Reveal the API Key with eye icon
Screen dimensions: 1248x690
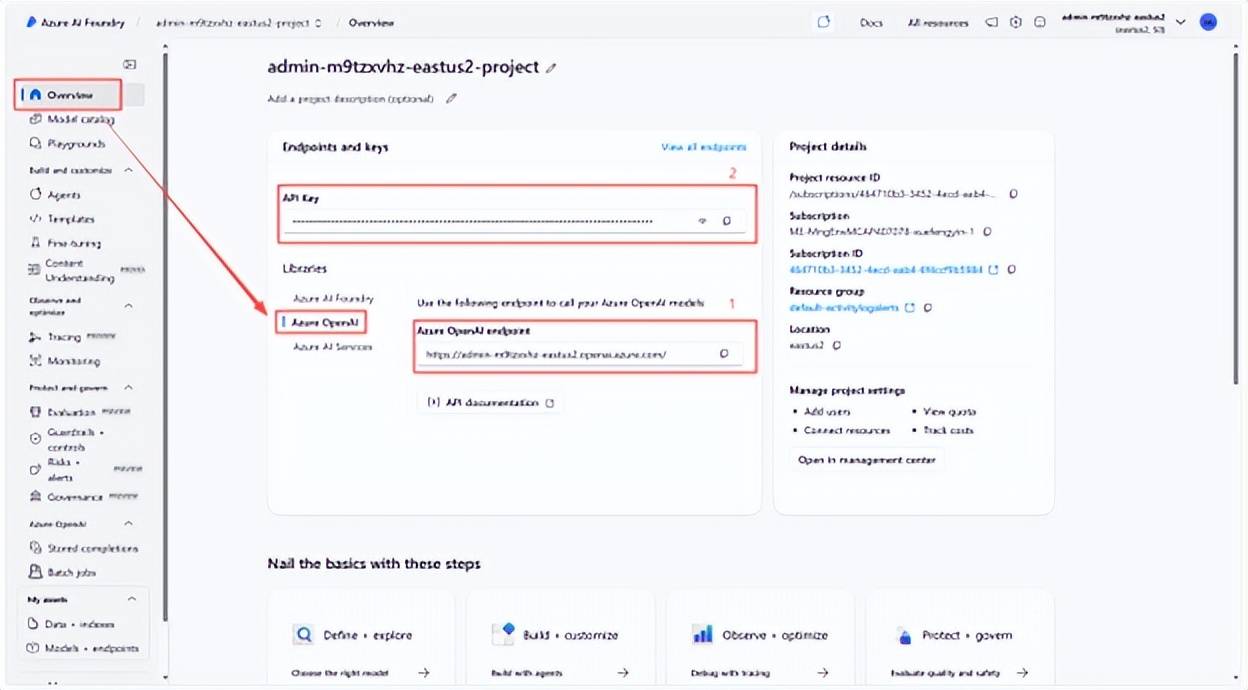(x=702, y=221)
